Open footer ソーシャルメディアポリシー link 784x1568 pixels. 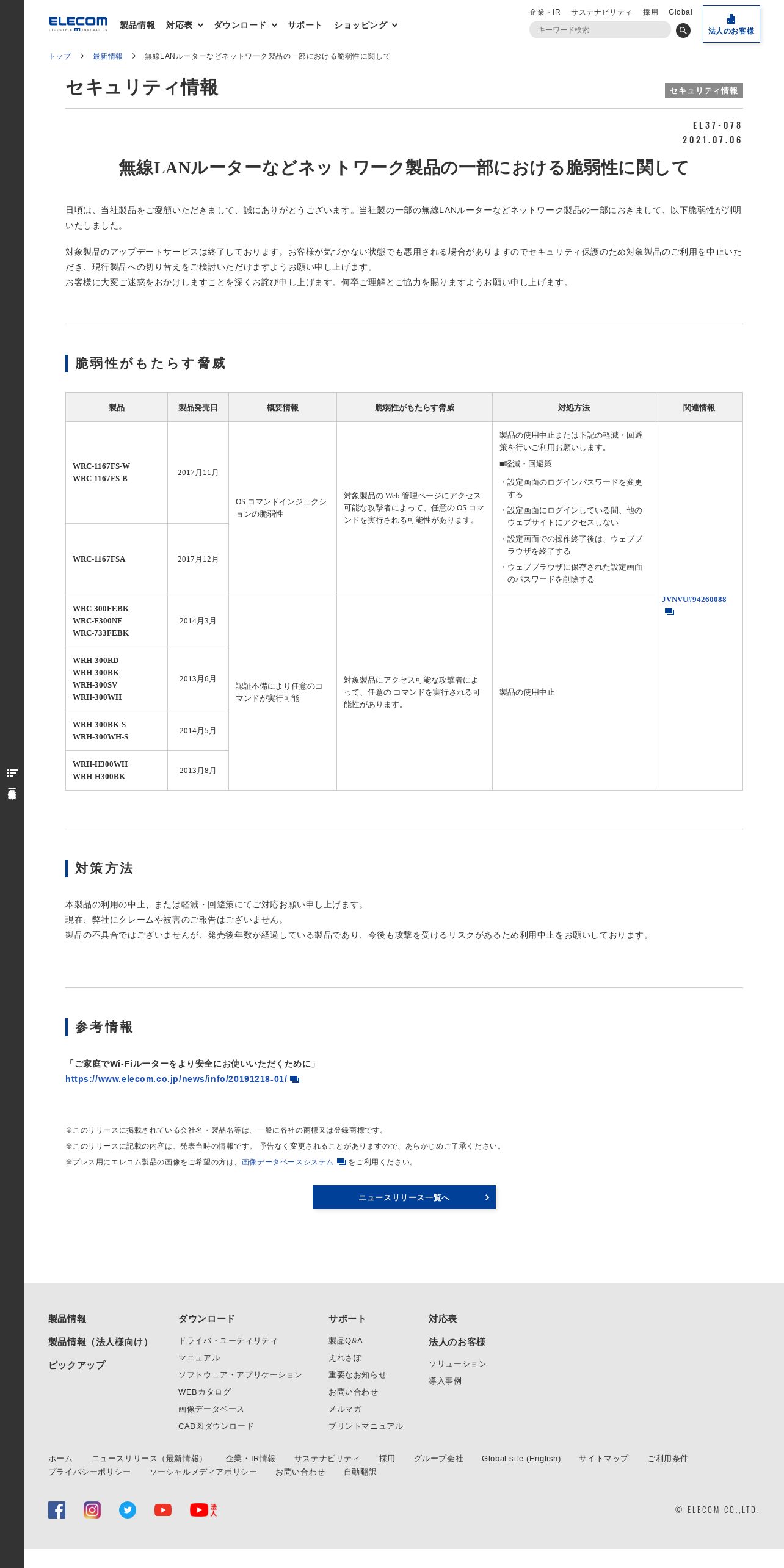click(x=203, y=1472)
